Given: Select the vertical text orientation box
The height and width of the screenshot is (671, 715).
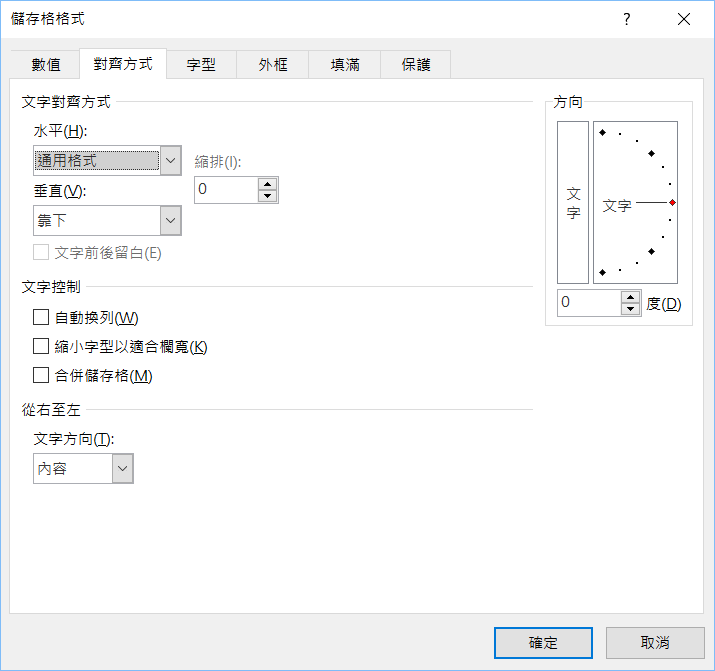Looking at the screenshot, I should 573,203.
